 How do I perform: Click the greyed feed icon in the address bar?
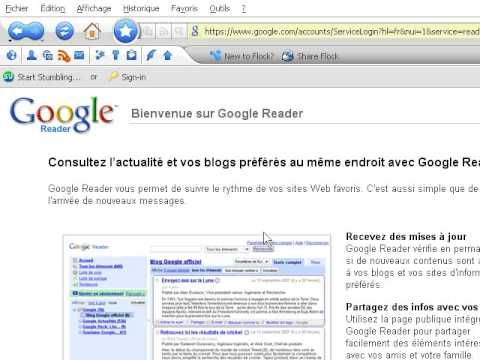tap(164, 32)
